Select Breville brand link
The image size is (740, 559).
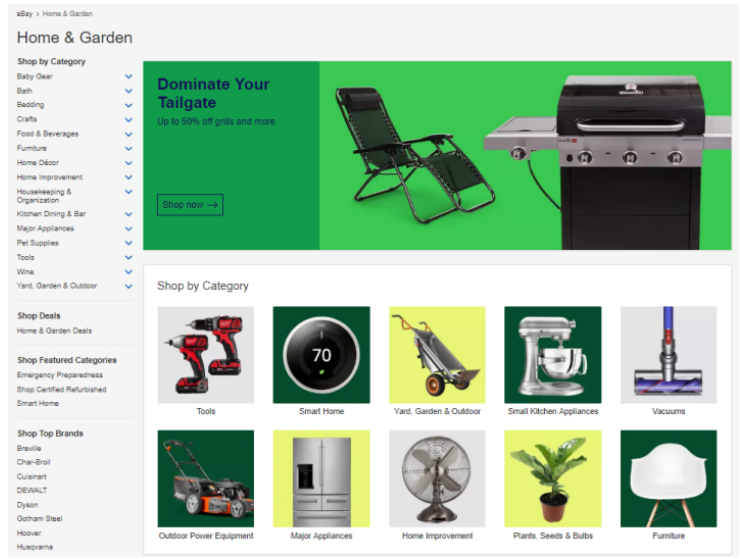point(29,449)
